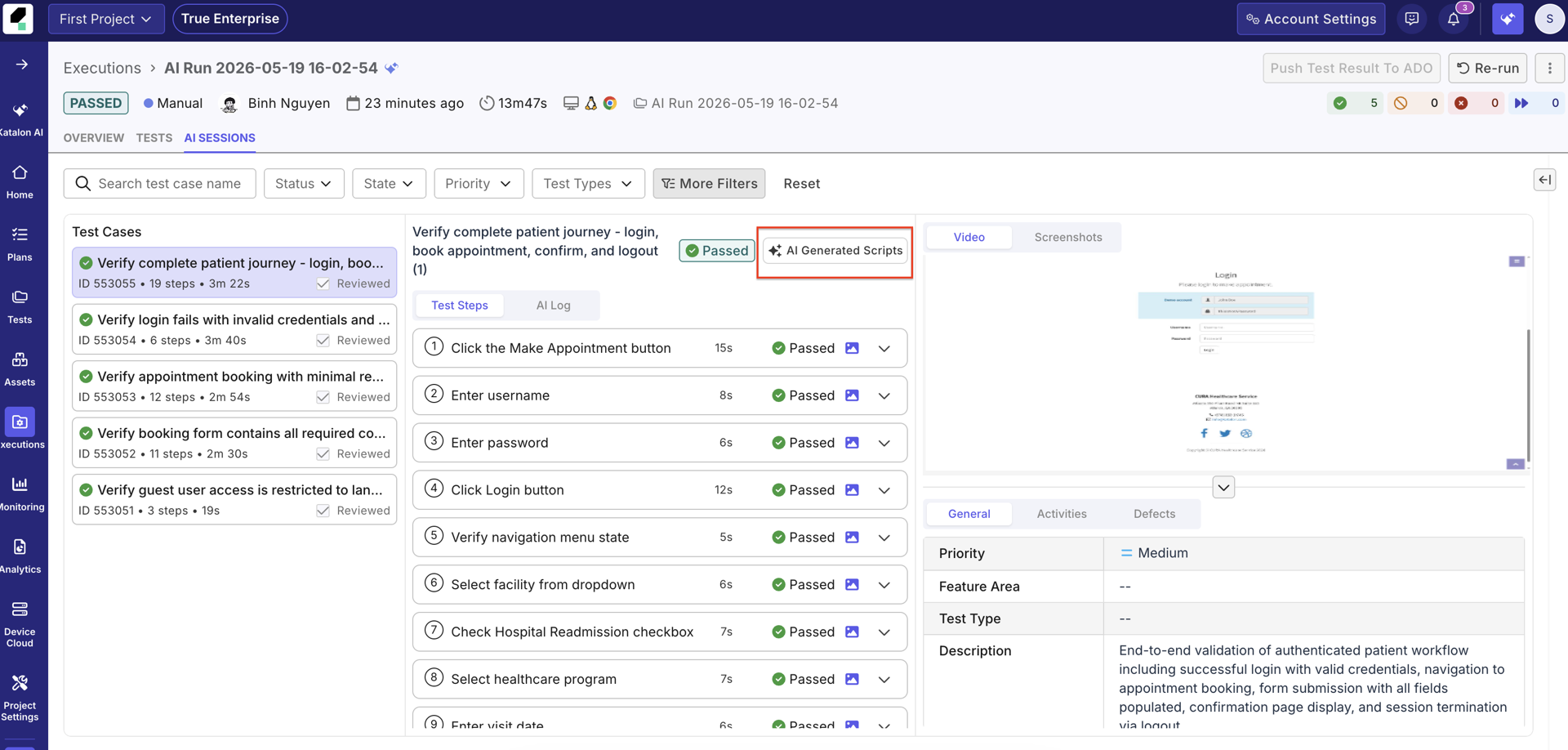Open the AI assistant sparkle button
The width and height of the screenshot is (1568, 750).
coord(1508,19)
